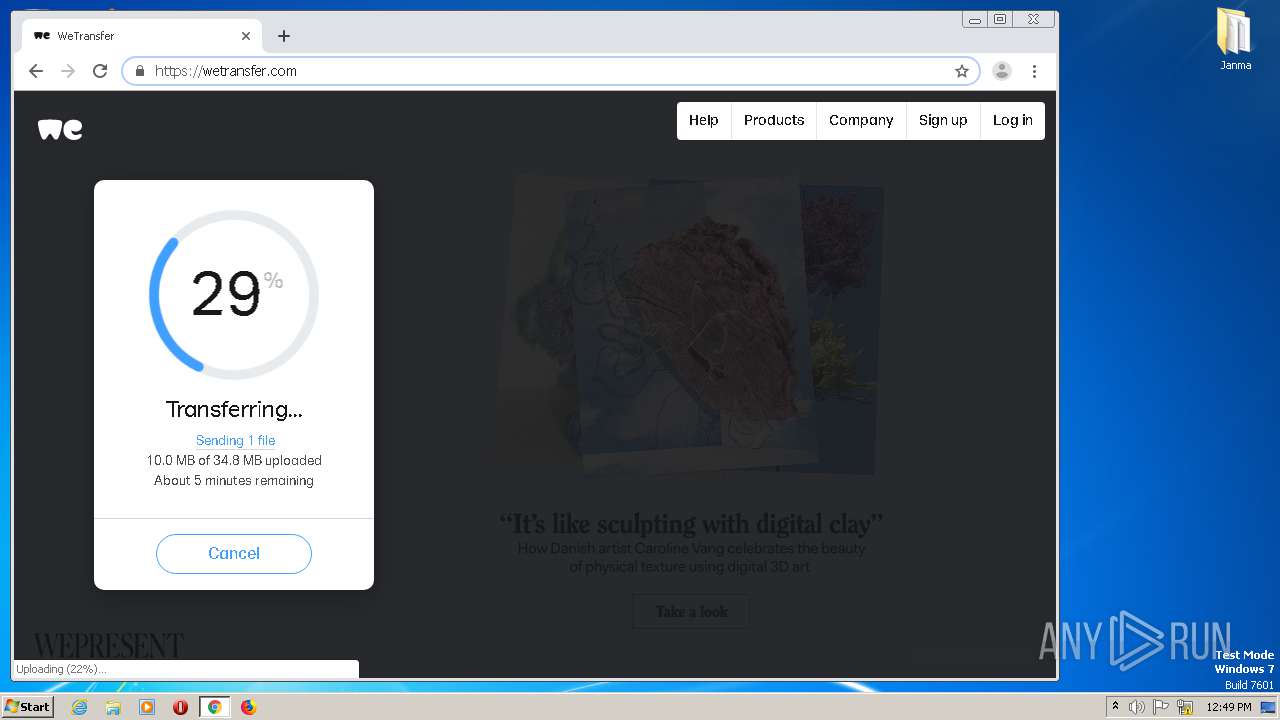1280x720 pixels.
Task: Click the Take a look button
Action: [x=691, y=611]
